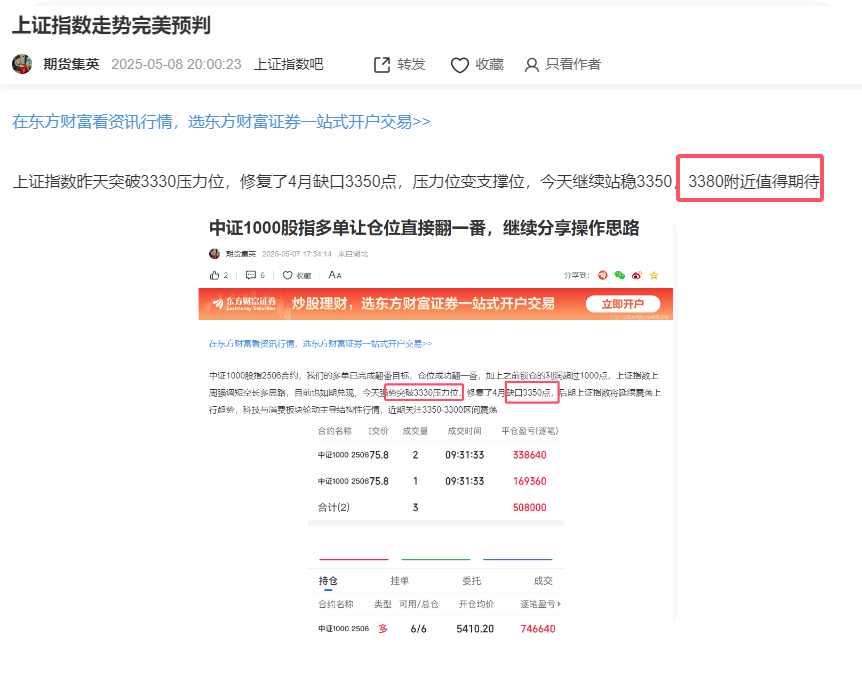Screen dimensions: 862x687
Task: Click the 成交时间 column header
Action: point(465,431)
